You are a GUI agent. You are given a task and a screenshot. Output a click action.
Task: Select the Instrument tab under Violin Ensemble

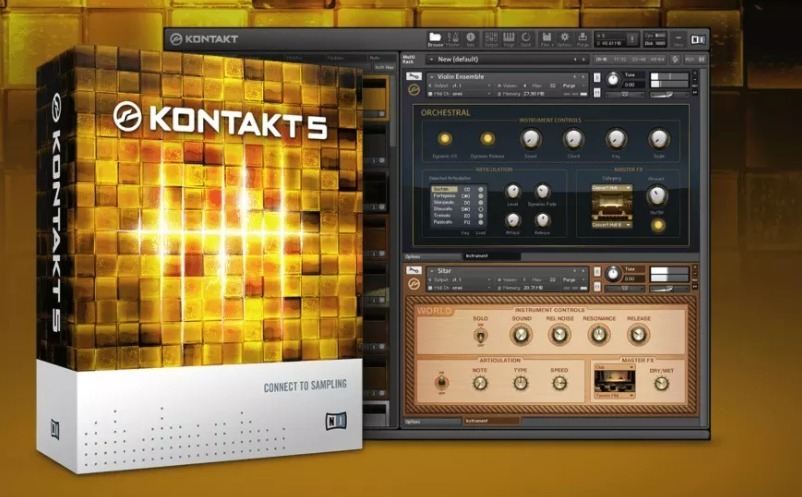[x=491, y=256]
